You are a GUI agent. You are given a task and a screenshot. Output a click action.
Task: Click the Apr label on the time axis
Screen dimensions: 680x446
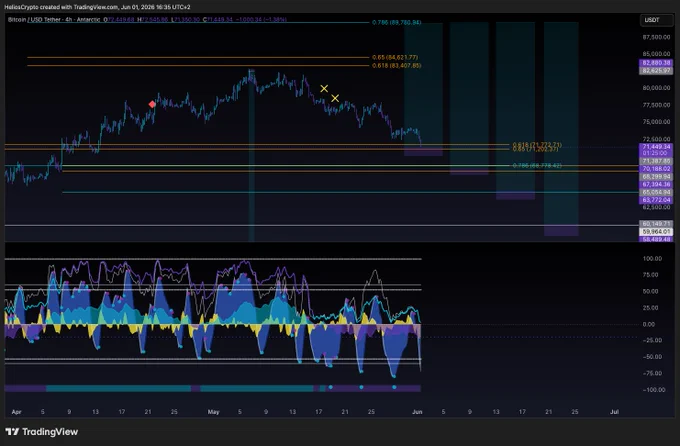click(16, 412)
